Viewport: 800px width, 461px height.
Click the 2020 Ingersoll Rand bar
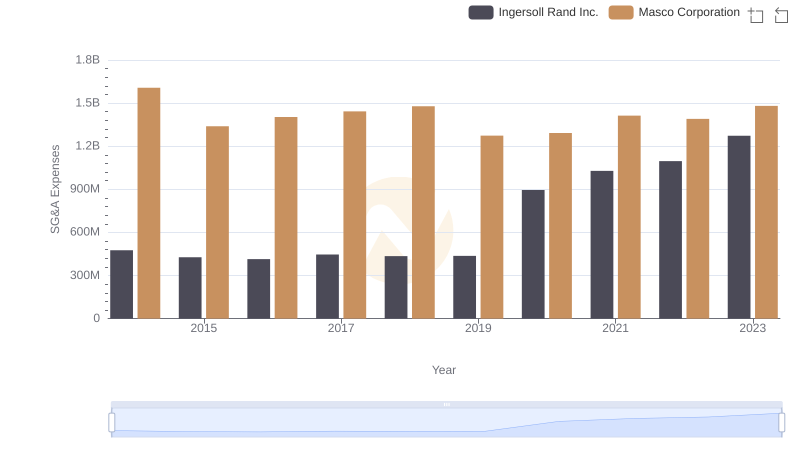(x=533, y=254)
